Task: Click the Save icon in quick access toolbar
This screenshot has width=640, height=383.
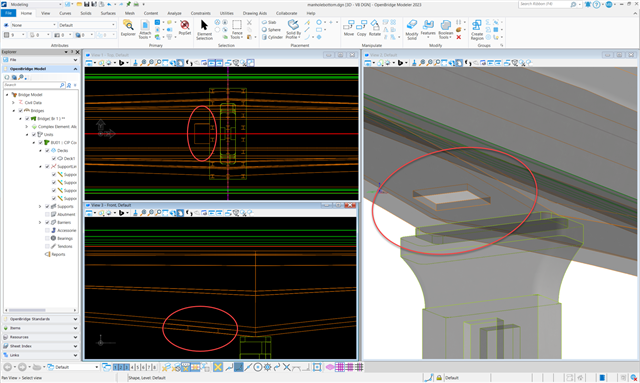Action: [x=87, y=4]
